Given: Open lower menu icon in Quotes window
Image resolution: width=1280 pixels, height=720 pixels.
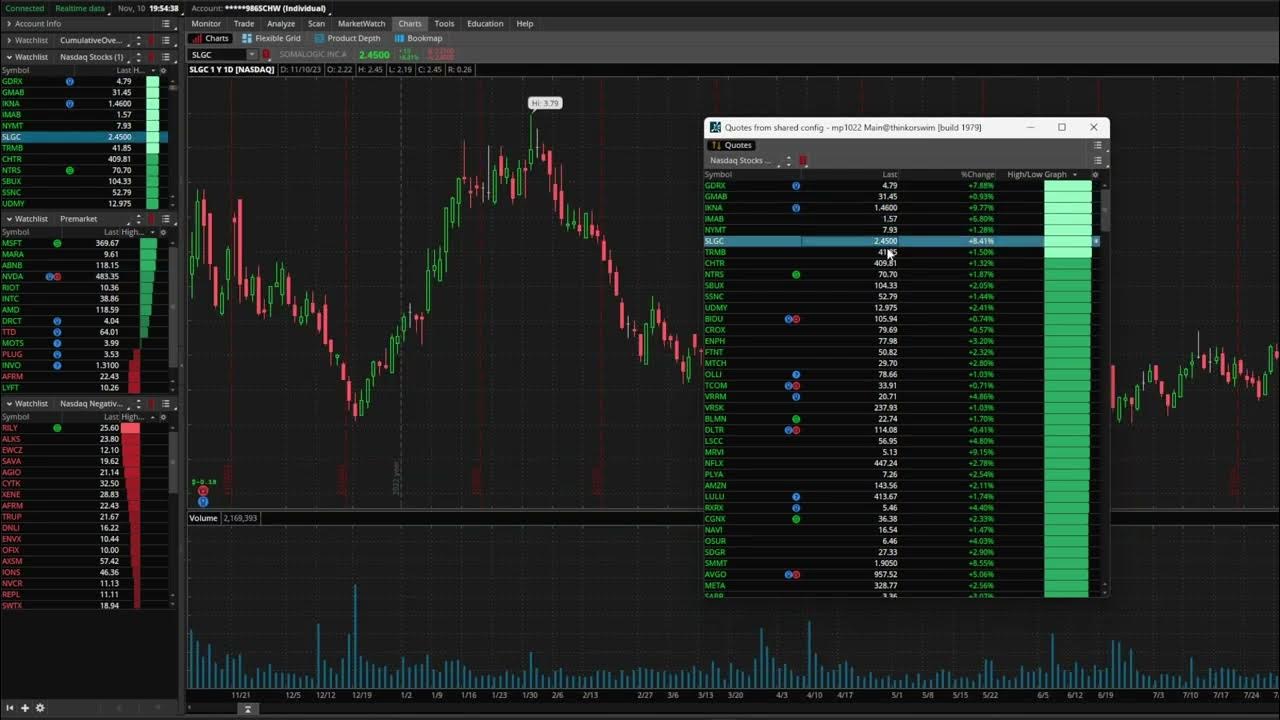Looking at the screenshot, I should [1097, 160].
